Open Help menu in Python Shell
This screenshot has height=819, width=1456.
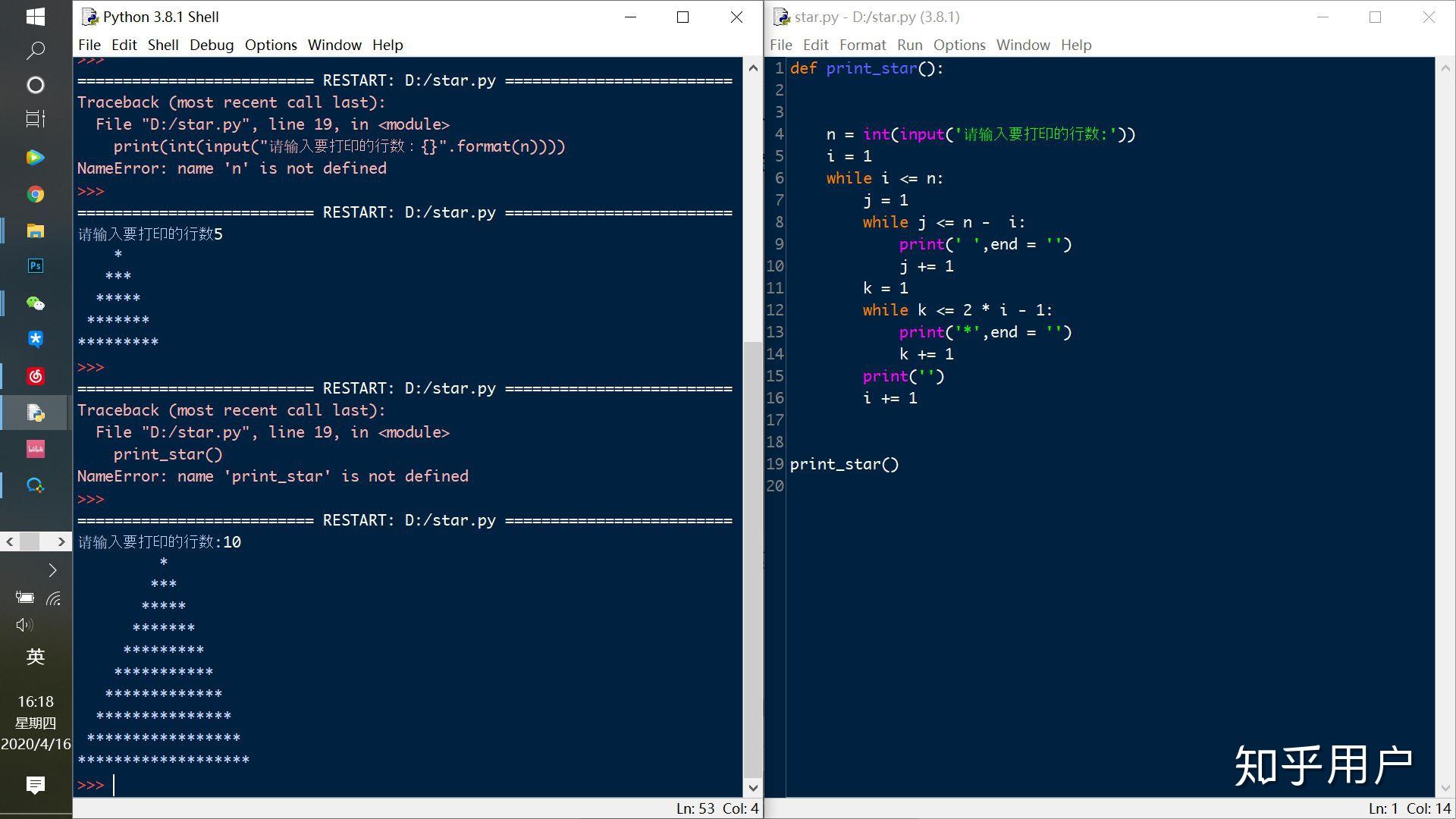(388, 45)
